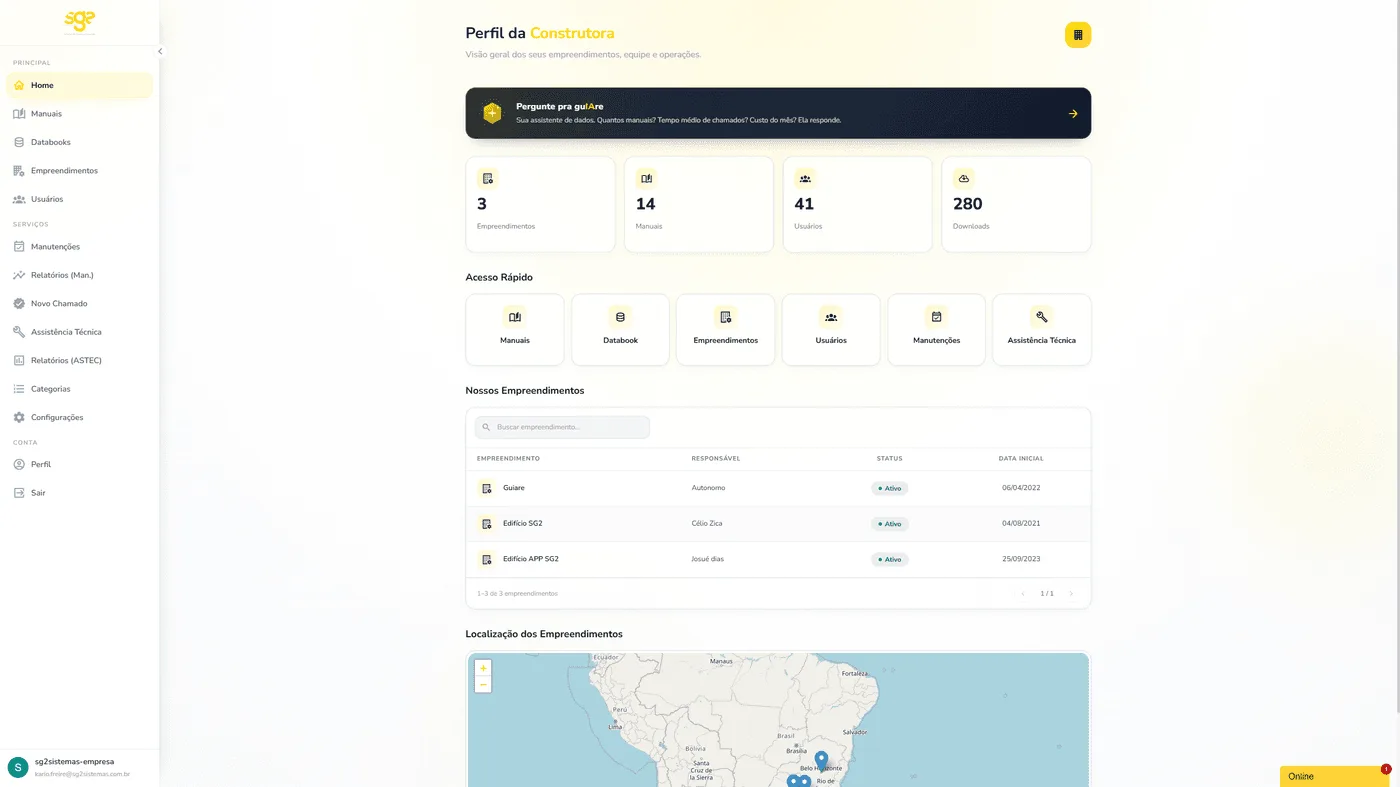The height and width of the screenshot is (787, 1400).
Task: Zoom out on the map
Action: point(483,685)
